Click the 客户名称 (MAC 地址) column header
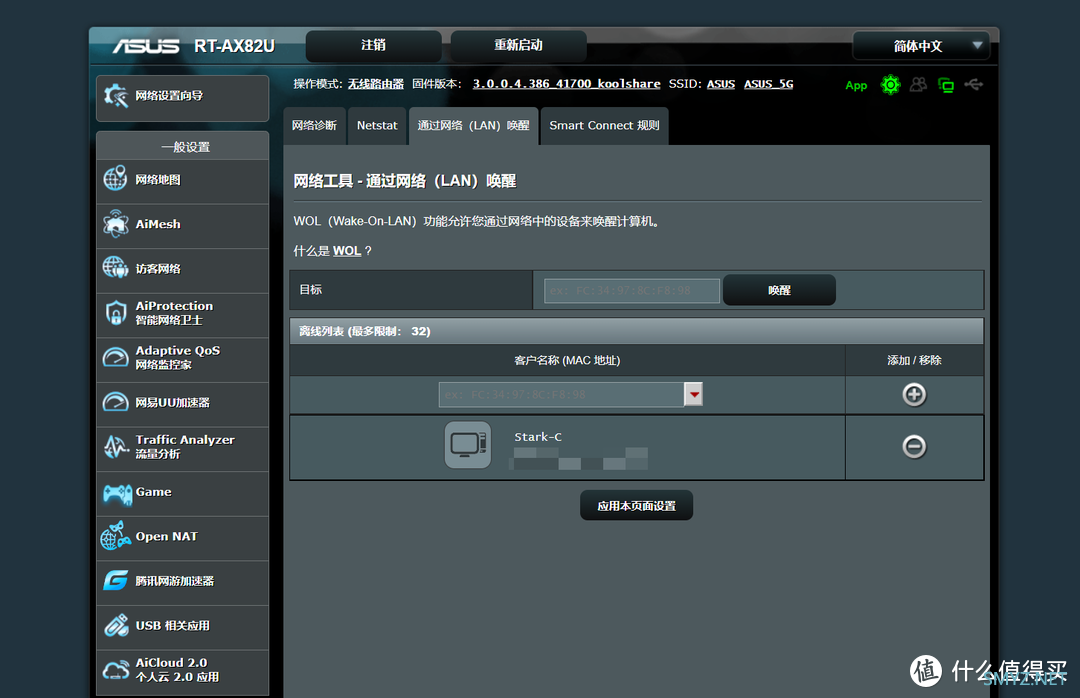Viewport: 1080px width, 698px height. tap(567, 360)
